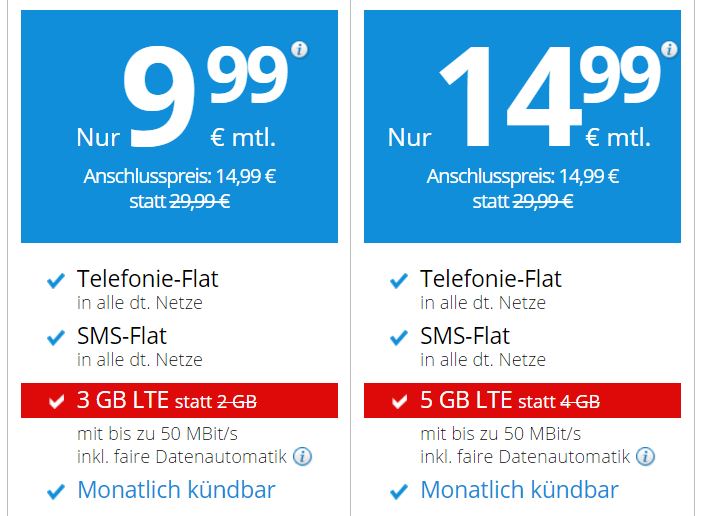Click the red 3 GB LTE banner
Image resolution: width=702 pixels, height=516 pixels.
[x=180, y=401]
